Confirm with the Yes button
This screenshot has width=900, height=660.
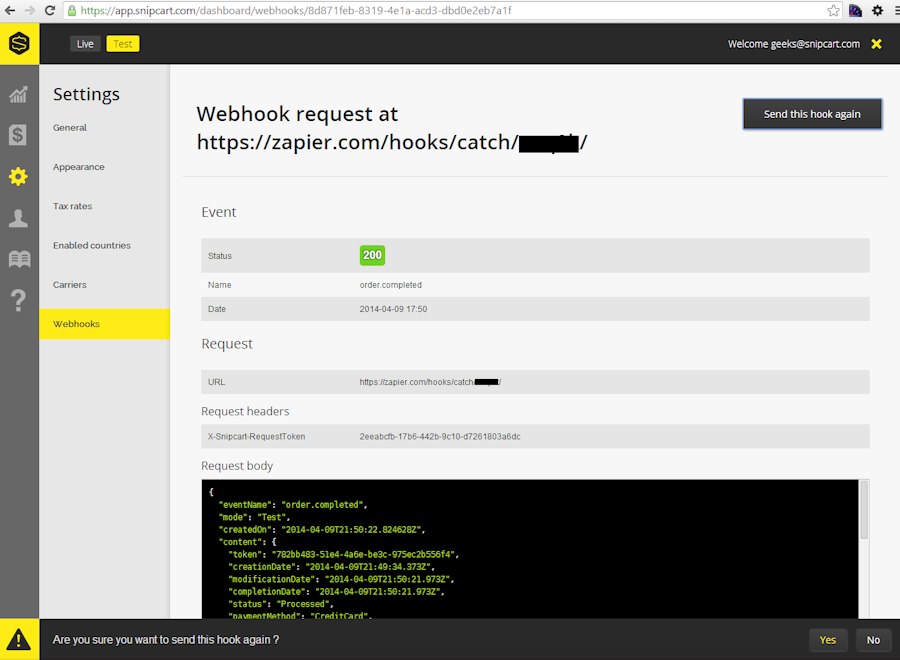(x=828, y=640)
